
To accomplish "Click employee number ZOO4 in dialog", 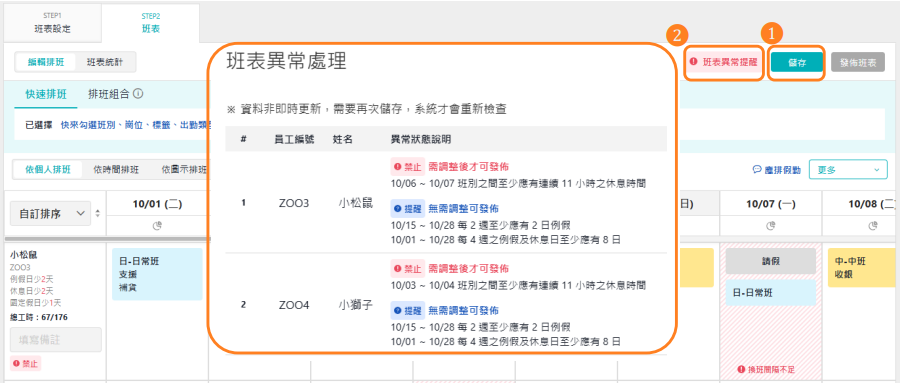I will coord(294,305).
